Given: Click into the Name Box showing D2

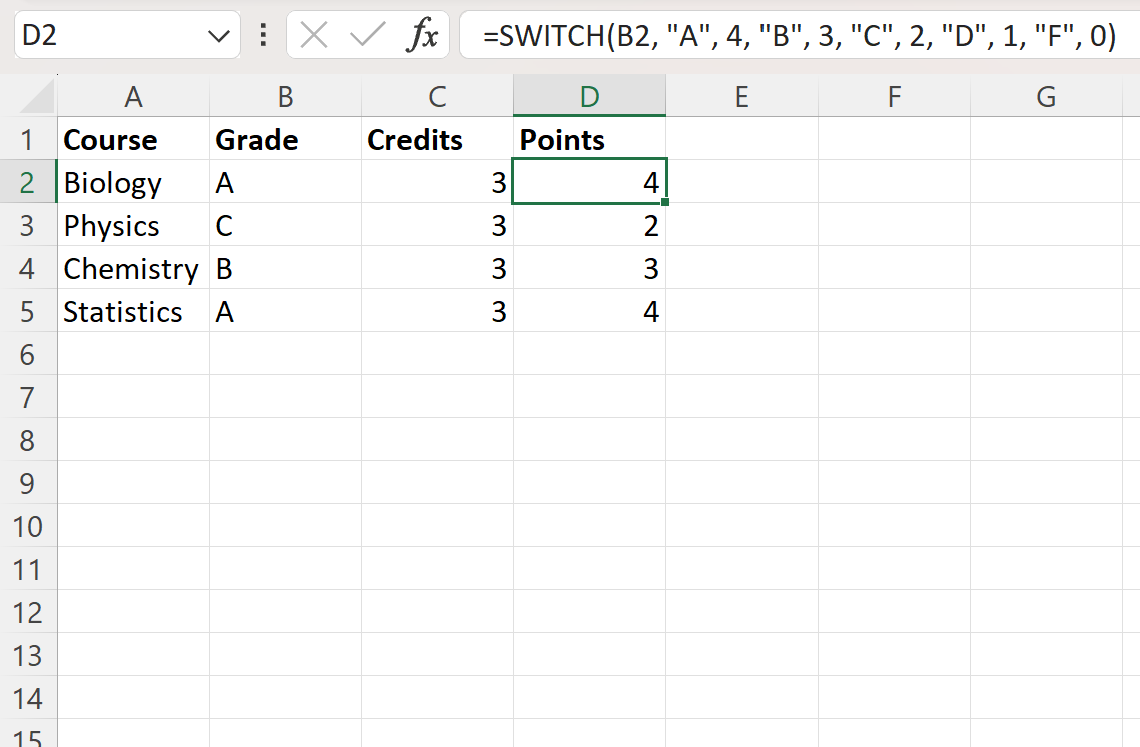Looking at the screenshot, I should 109,35.
